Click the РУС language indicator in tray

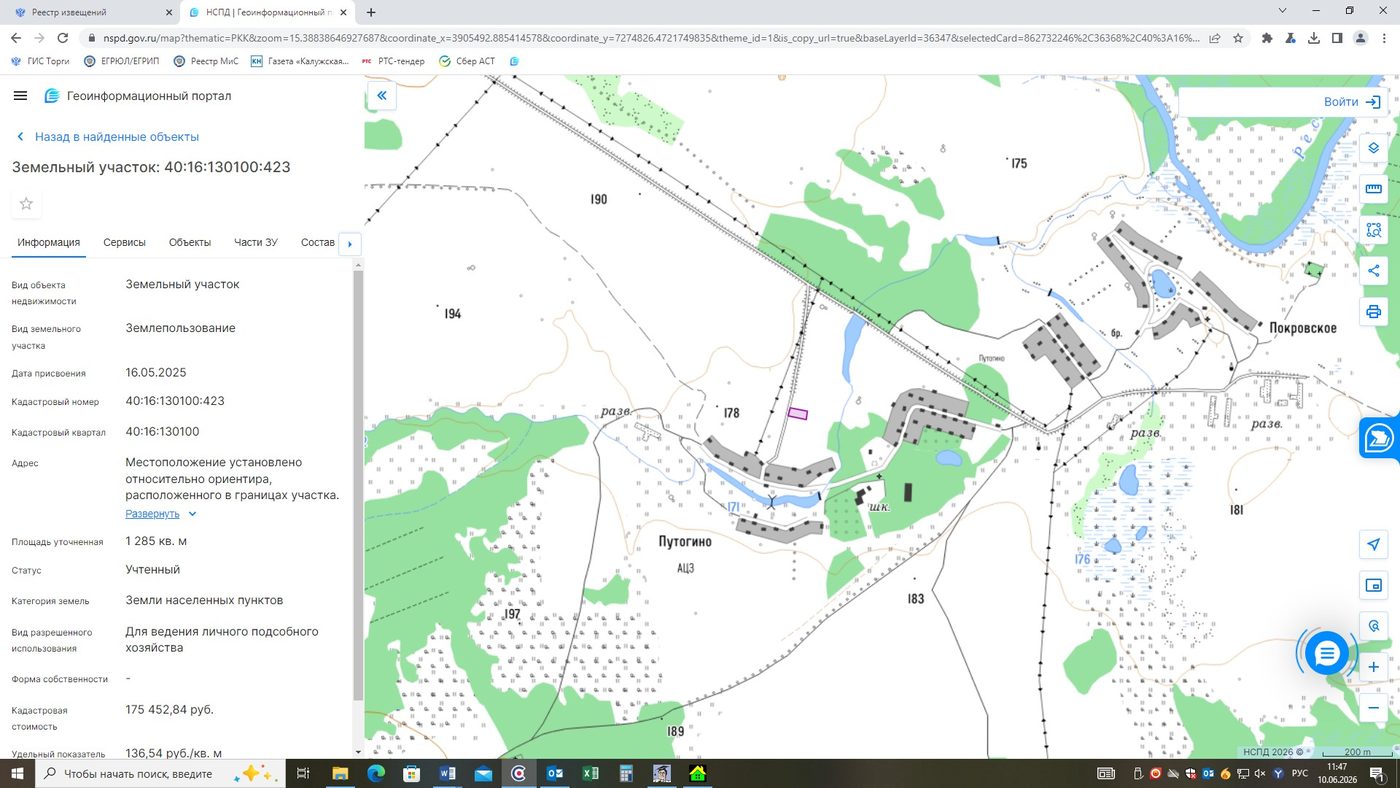tap(1300, 774)
